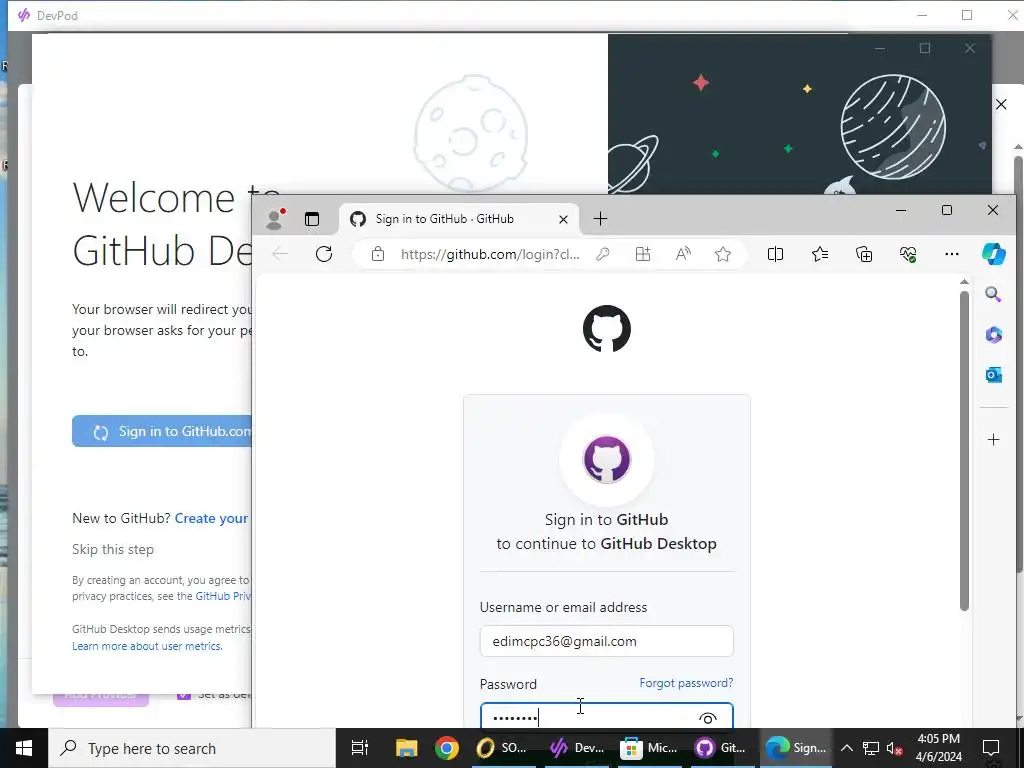Screen dimensions: 1024x768
Task: Click the apps available icon in address bar
Action: [643, 254]
